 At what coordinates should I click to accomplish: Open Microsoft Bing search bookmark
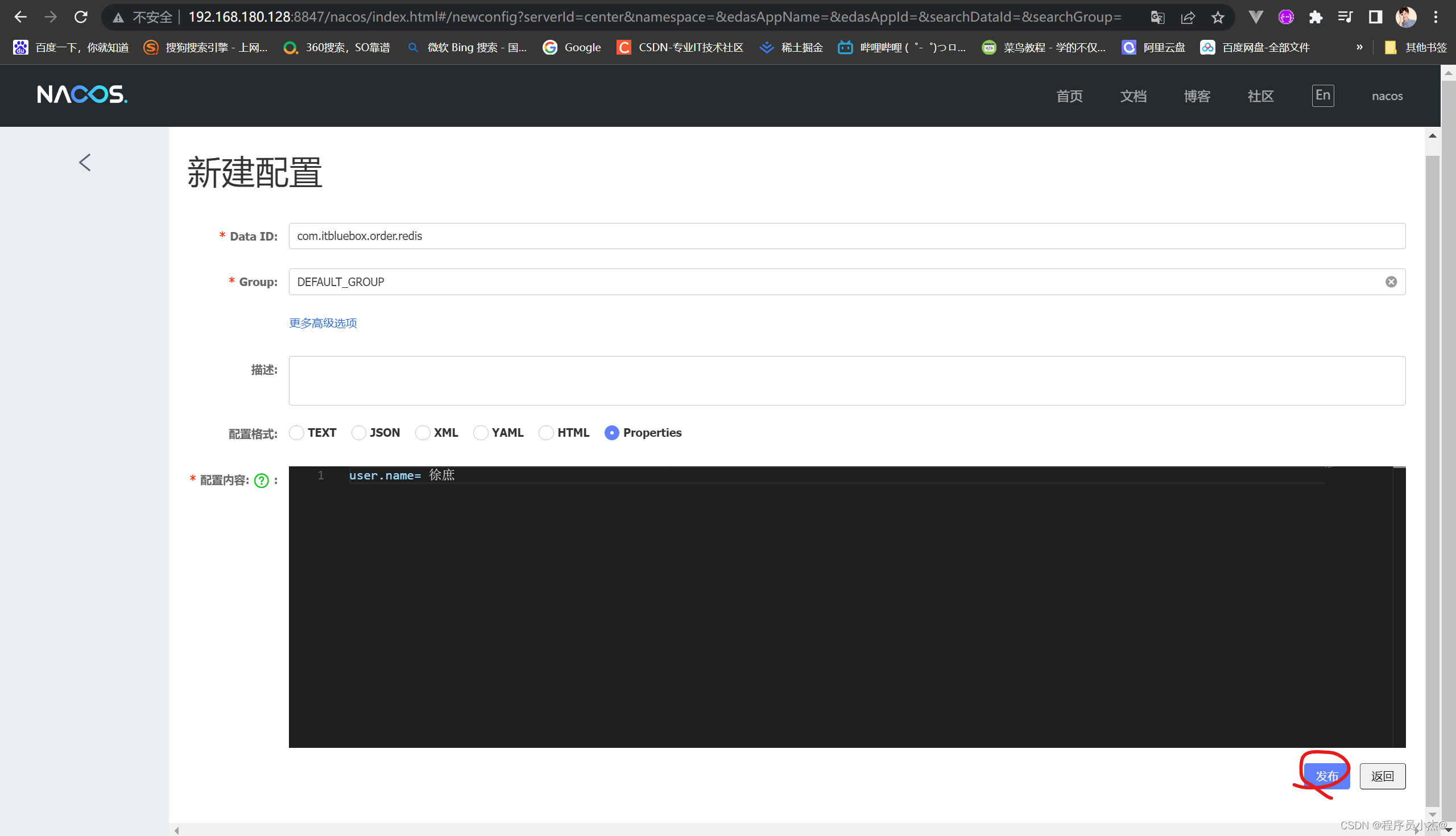(x=467, y=47)
